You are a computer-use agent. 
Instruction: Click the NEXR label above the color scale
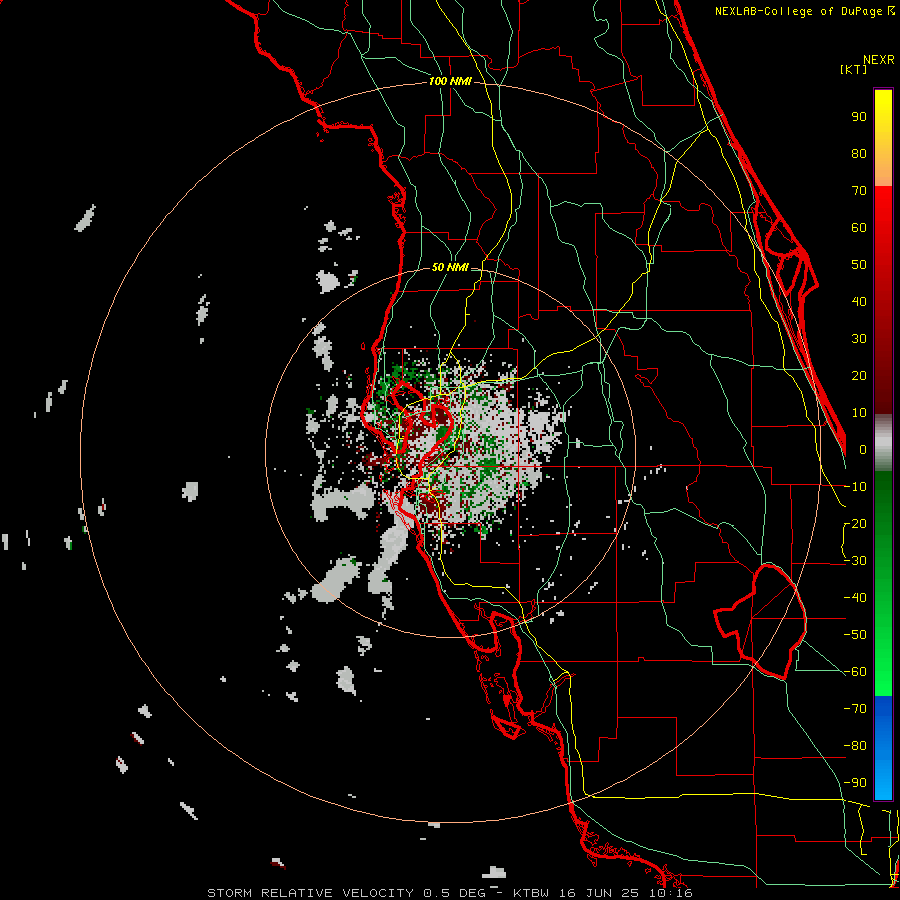pyautogui.click(x=879, y=60)
